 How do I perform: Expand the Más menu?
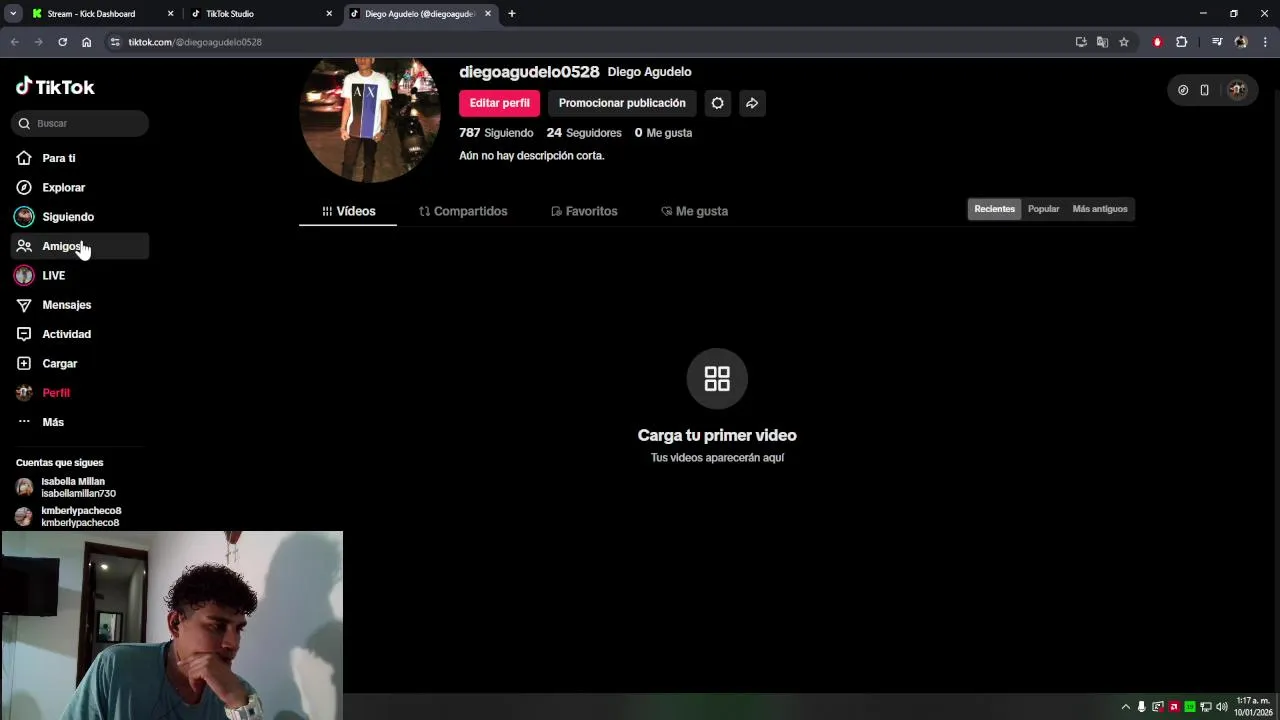(80, 422)
